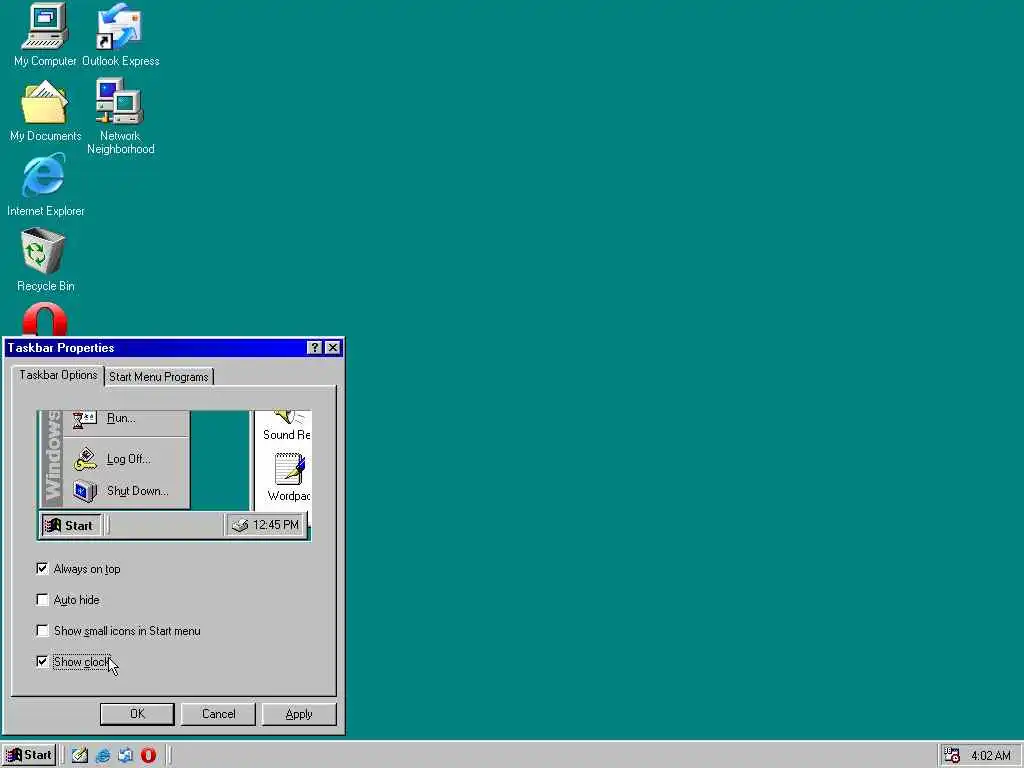Click the OK button

(137, 714)
